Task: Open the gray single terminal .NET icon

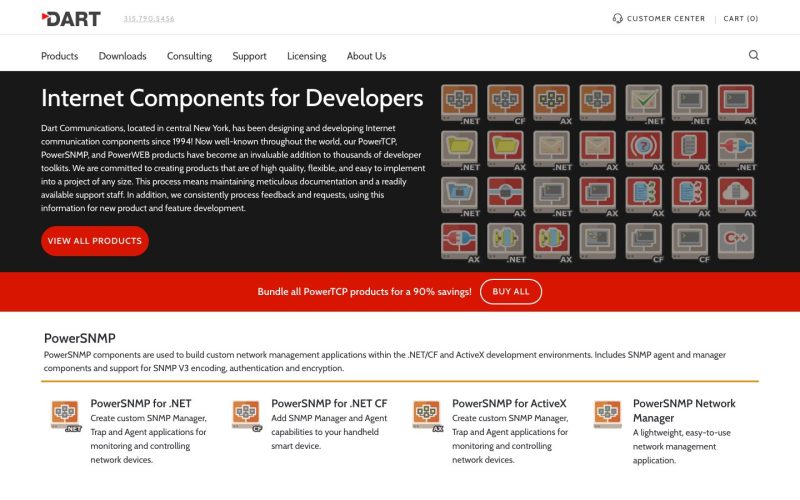Action: coord(690,103)
